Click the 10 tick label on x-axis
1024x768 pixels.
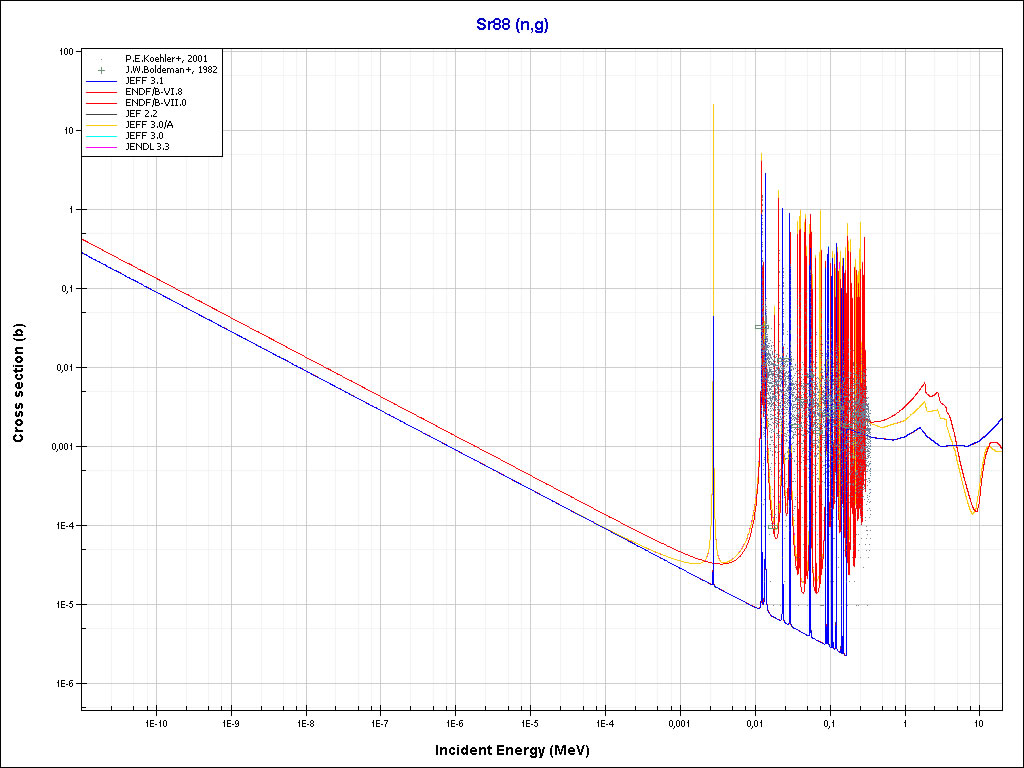tap(979, 722)
